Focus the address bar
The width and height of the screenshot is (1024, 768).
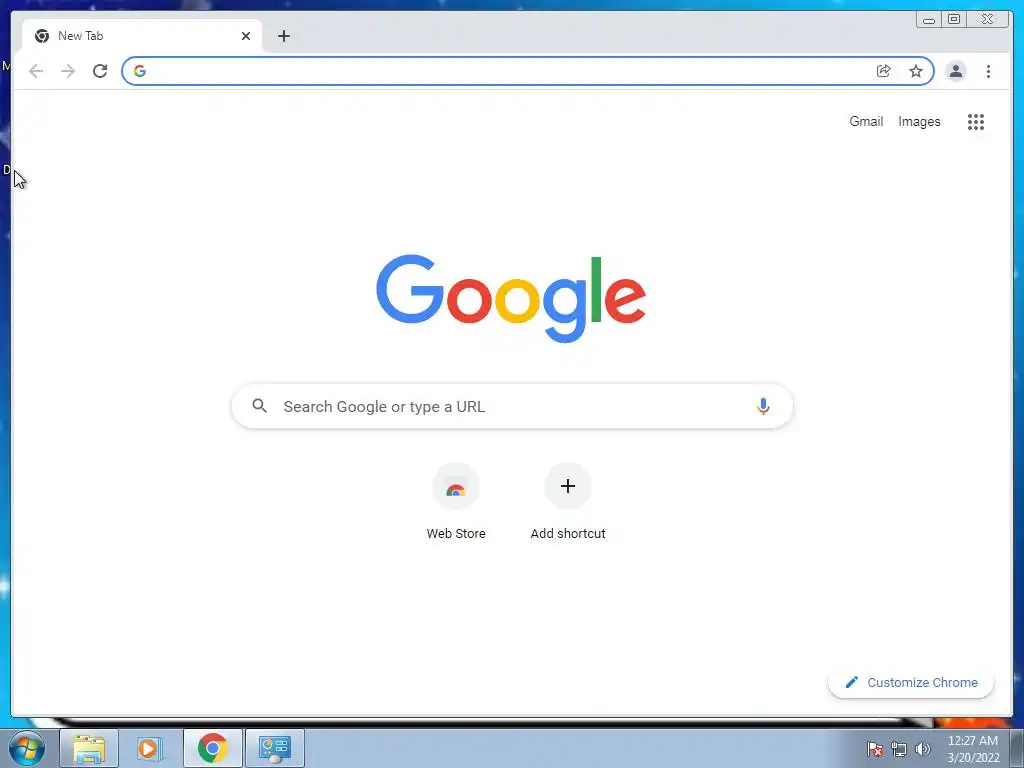click(528, 71)
